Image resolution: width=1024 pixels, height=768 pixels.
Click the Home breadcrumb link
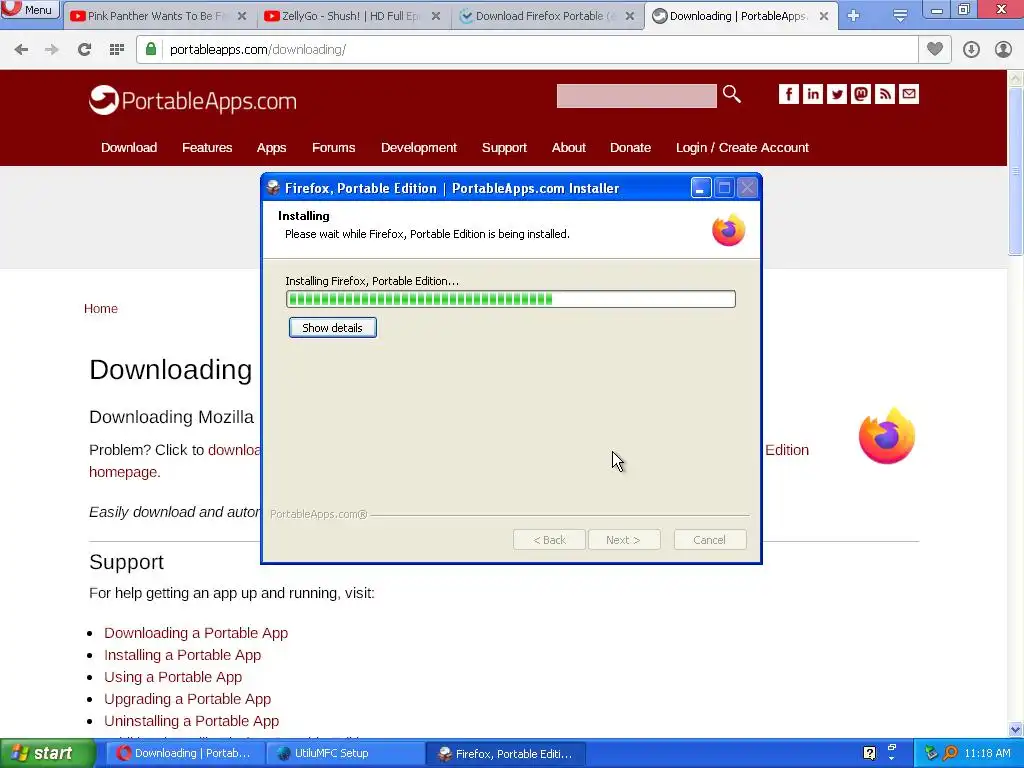click(101, 308)
